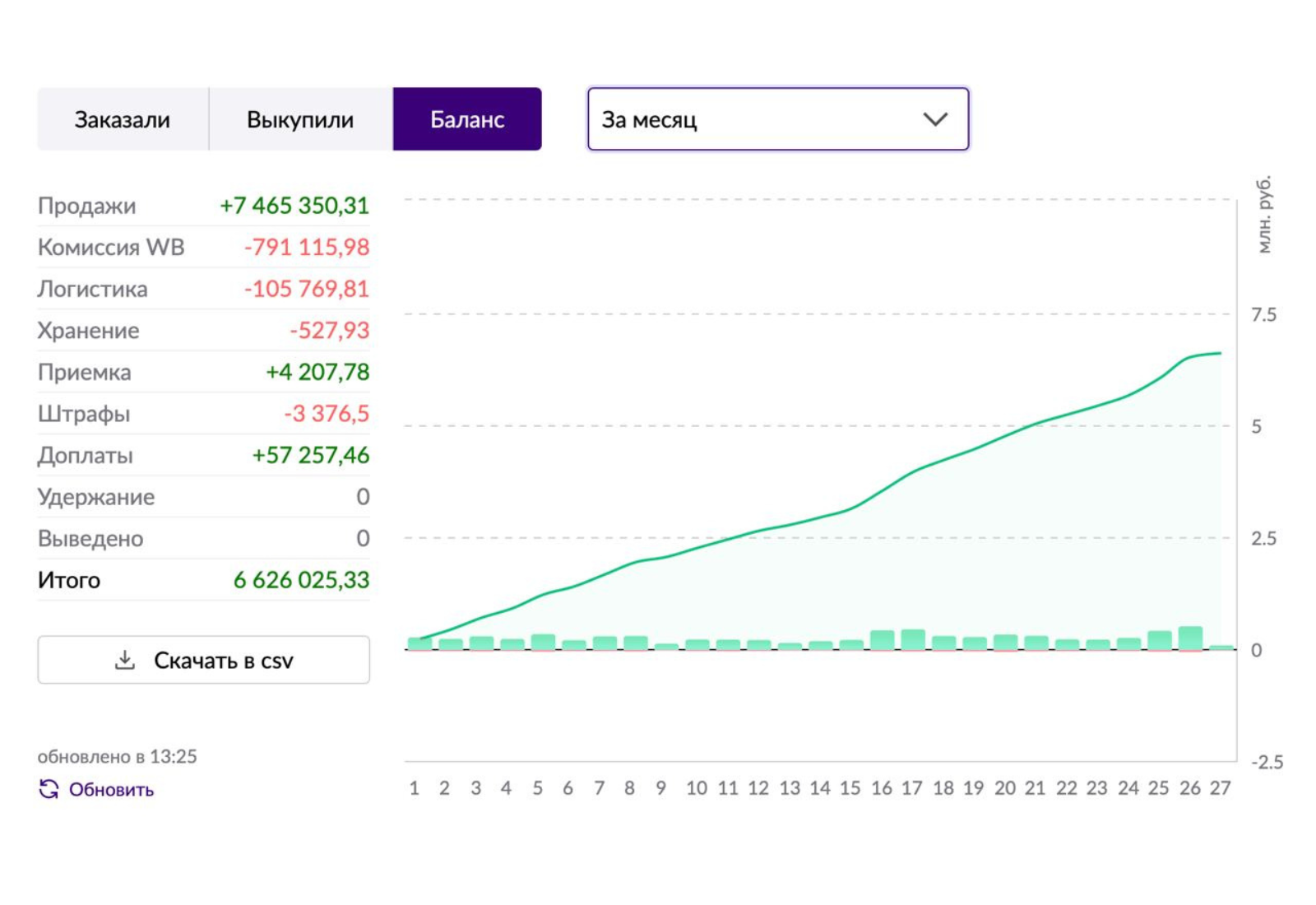Click the Комиссия WB row

pos(204,247)
